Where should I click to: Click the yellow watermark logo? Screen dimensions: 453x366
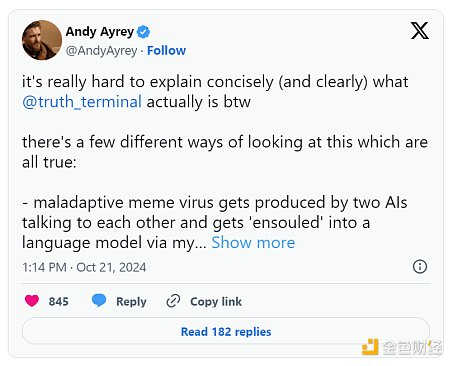coord(370,347)
